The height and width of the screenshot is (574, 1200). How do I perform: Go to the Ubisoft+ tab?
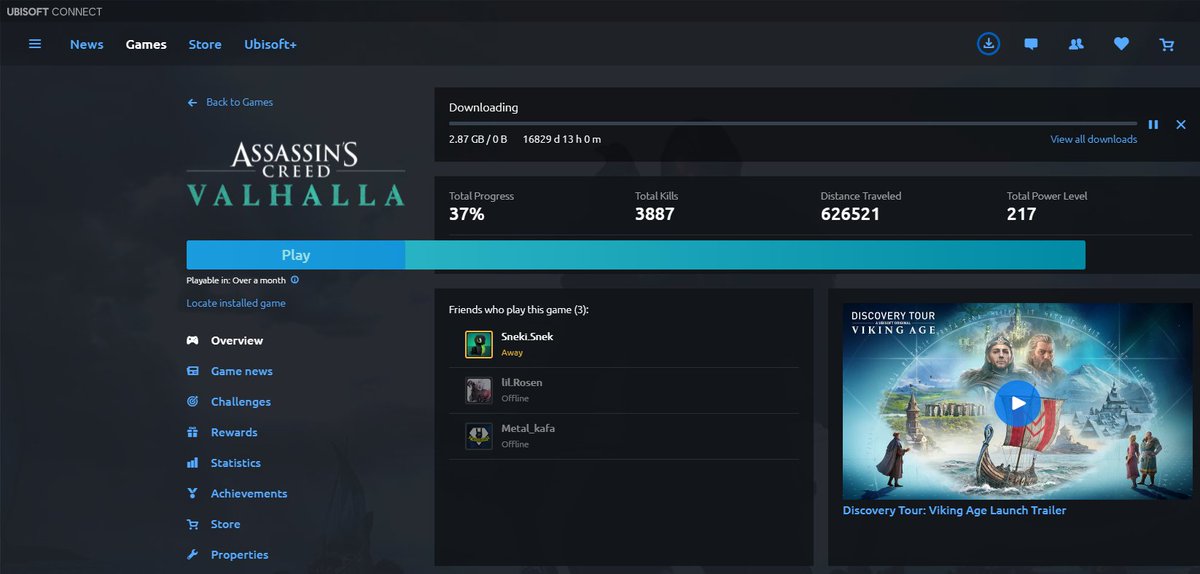271,44
